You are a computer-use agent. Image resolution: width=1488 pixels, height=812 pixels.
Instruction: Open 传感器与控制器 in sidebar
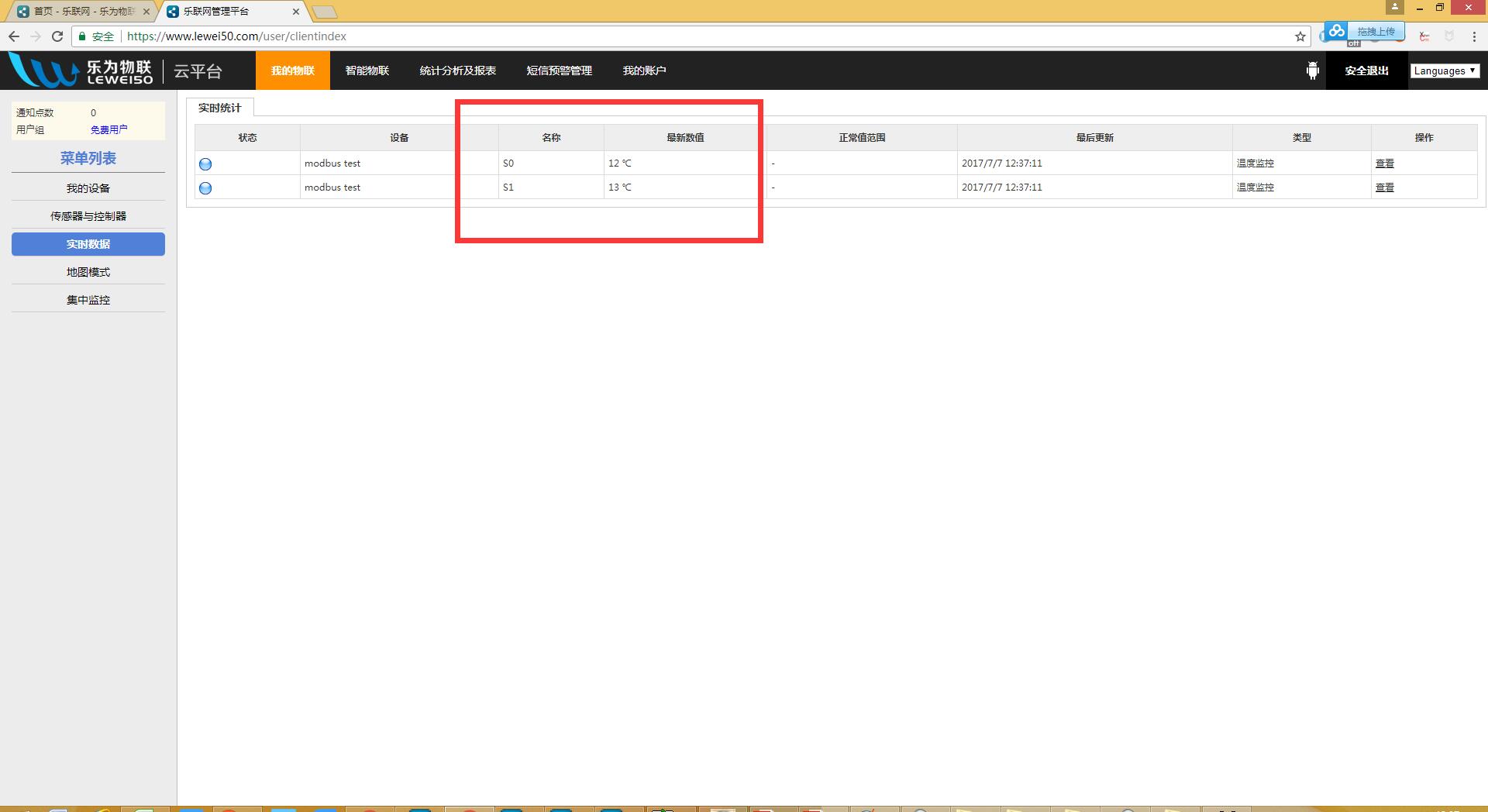point(88,216)
